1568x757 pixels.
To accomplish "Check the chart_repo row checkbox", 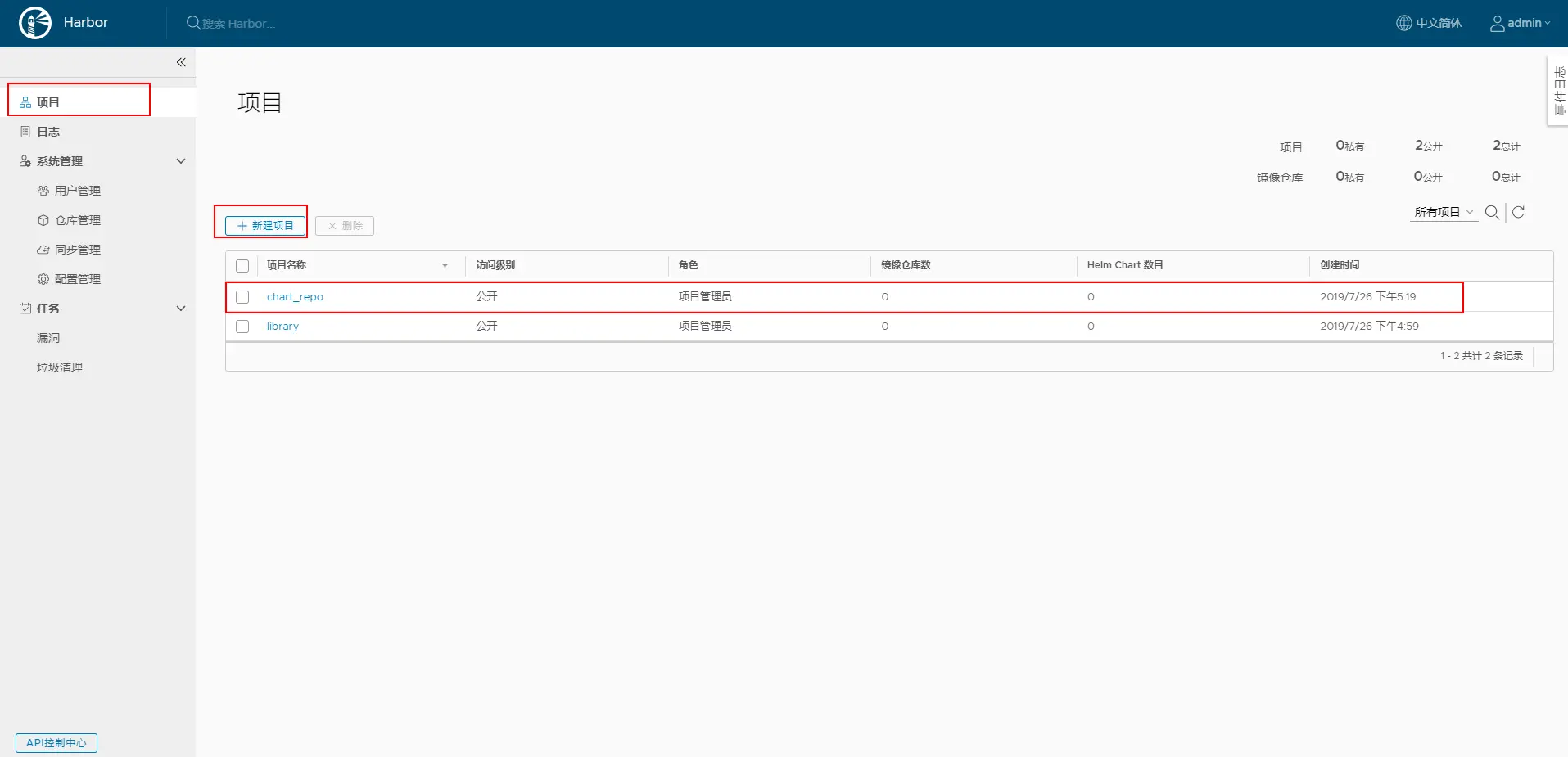I will tap(242, 297).
